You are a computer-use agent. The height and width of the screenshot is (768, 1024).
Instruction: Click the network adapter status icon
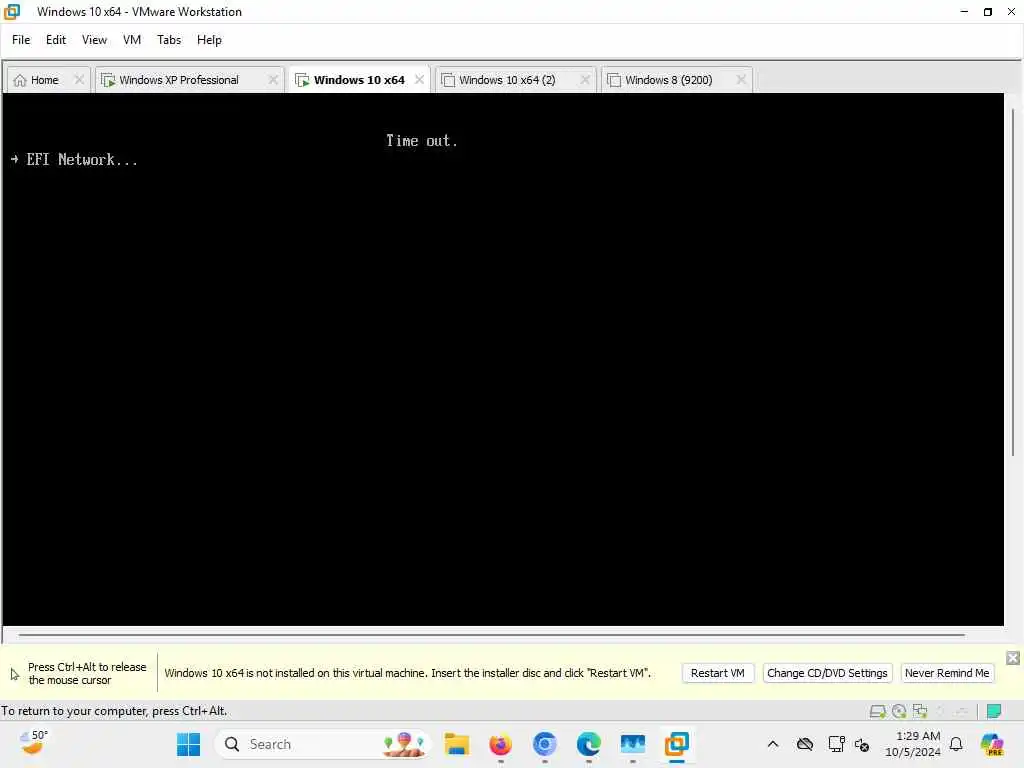point(920,711)
